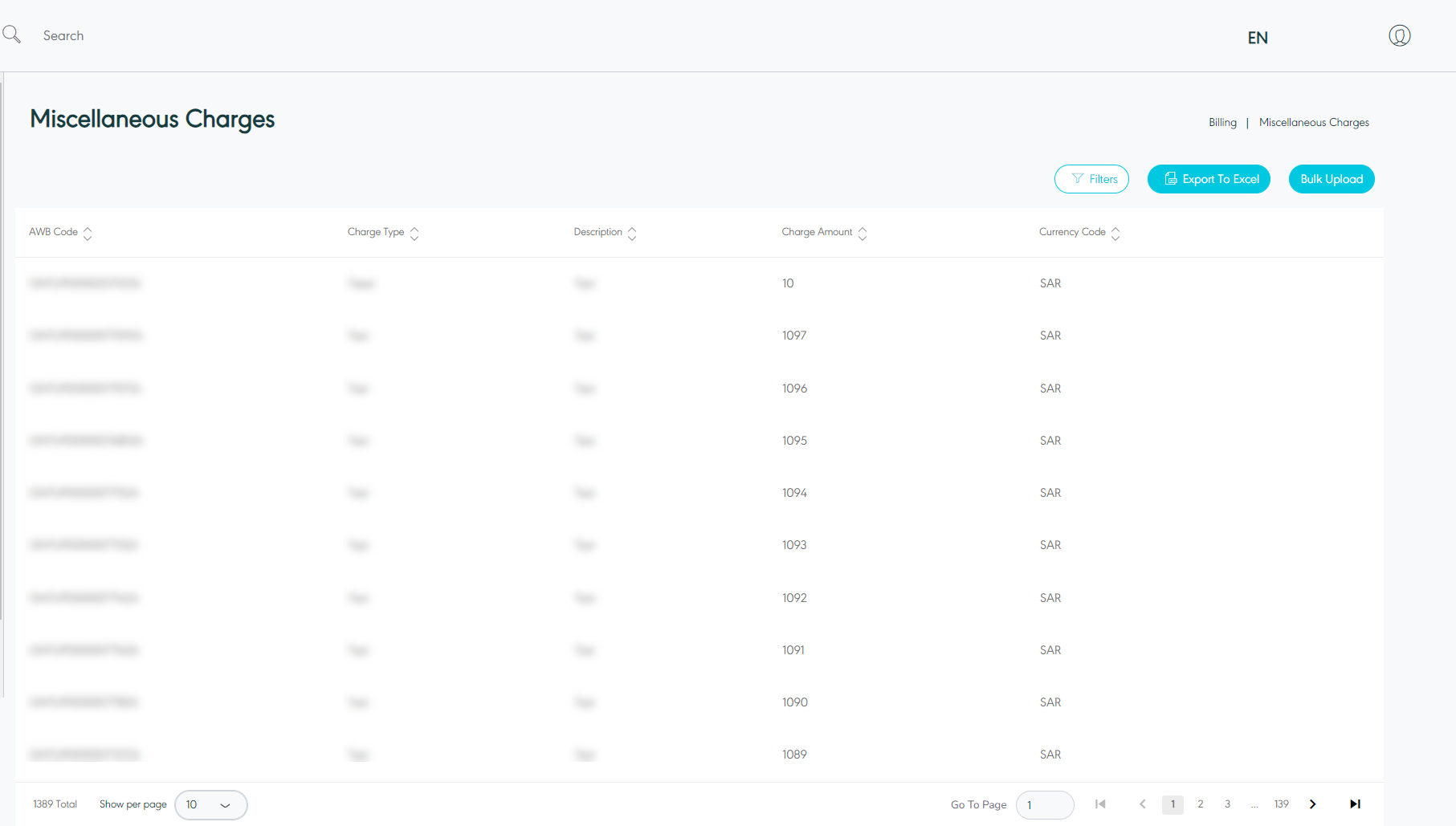
Task: Go to previous page with the left chevron
Action: coord(1143,804)
